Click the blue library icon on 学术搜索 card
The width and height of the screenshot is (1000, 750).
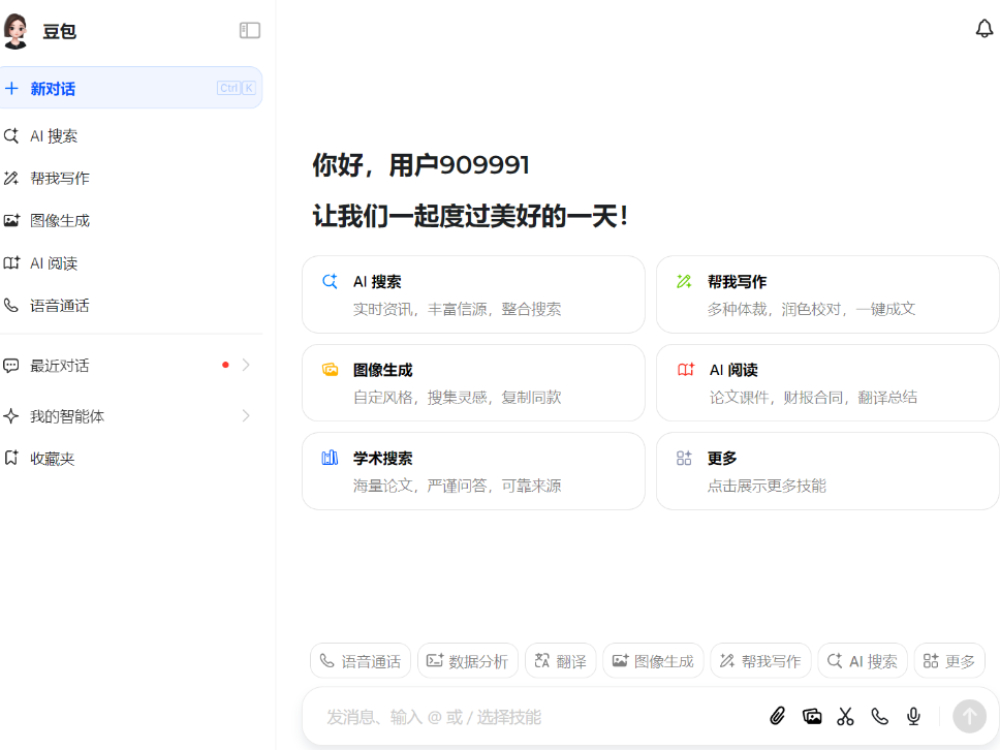click(330, 458)
